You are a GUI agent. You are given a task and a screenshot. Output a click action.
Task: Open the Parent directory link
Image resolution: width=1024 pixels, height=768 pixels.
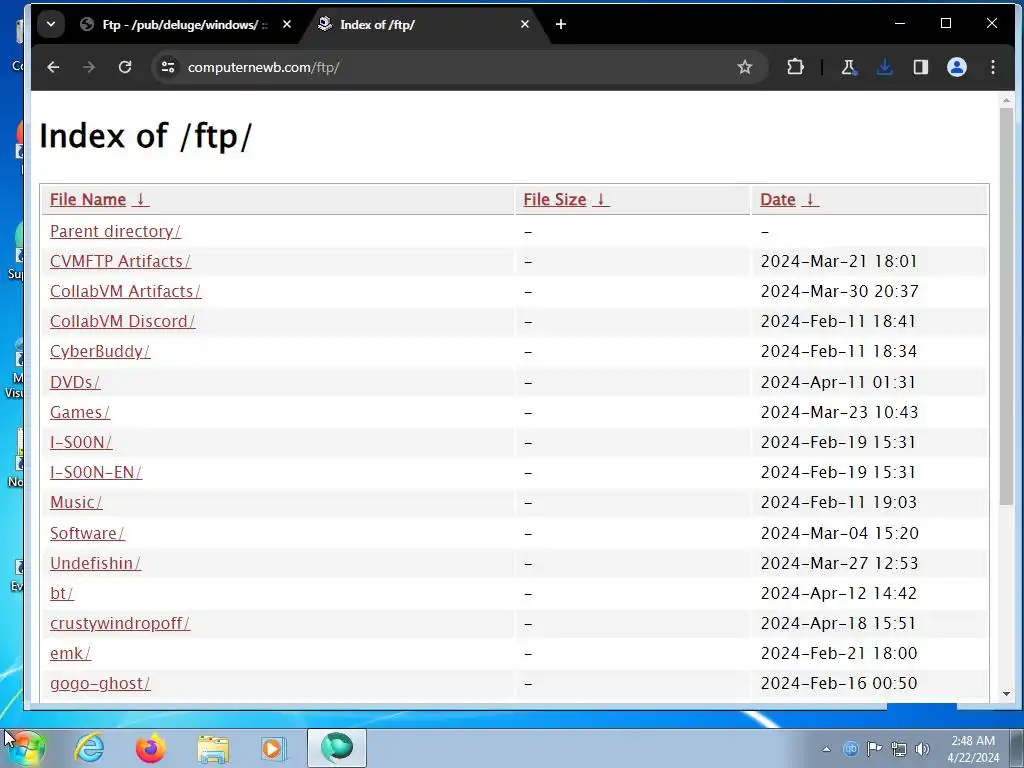(x=115, y=231)
